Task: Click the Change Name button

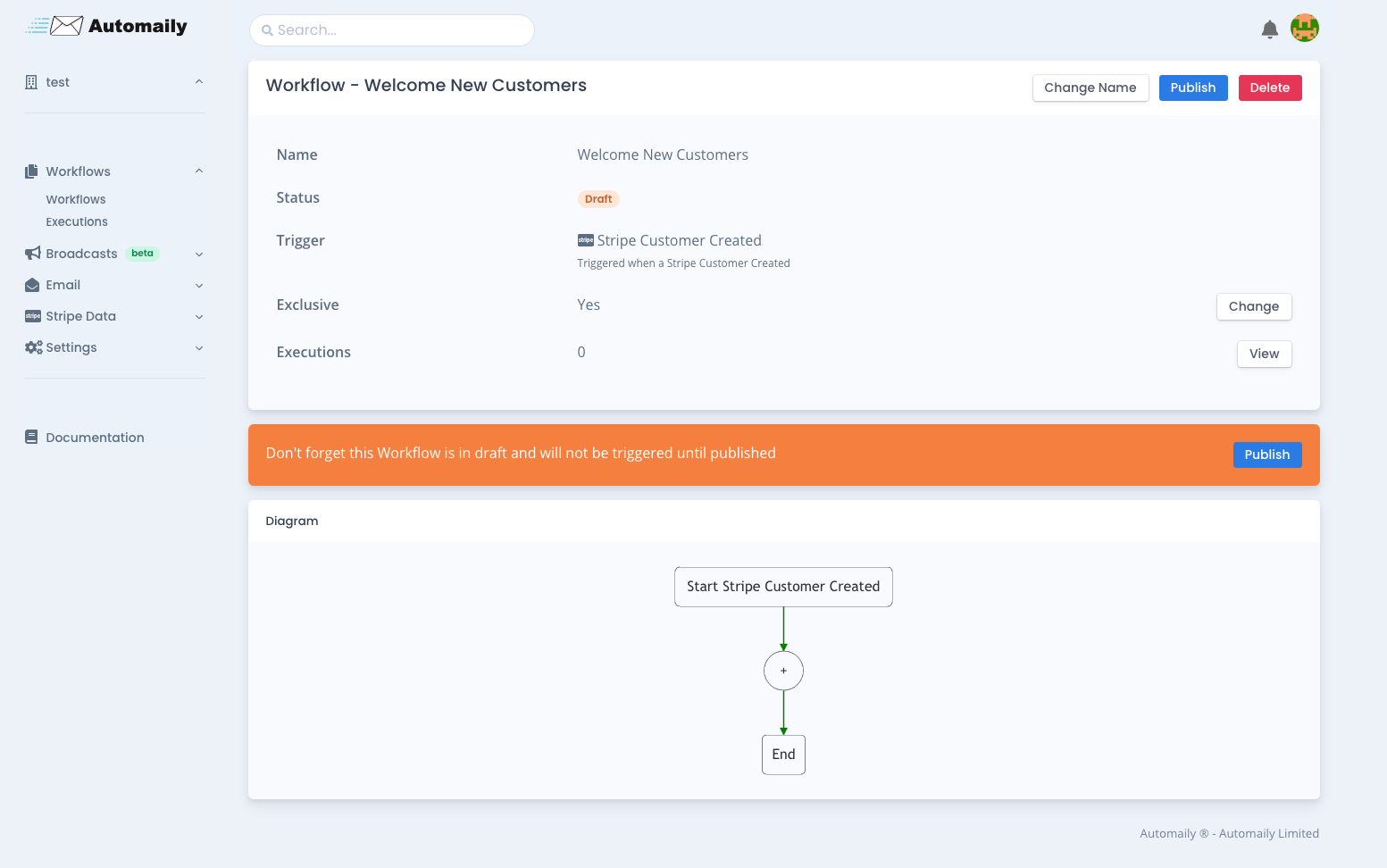Action: click(x=1090, y=88)
